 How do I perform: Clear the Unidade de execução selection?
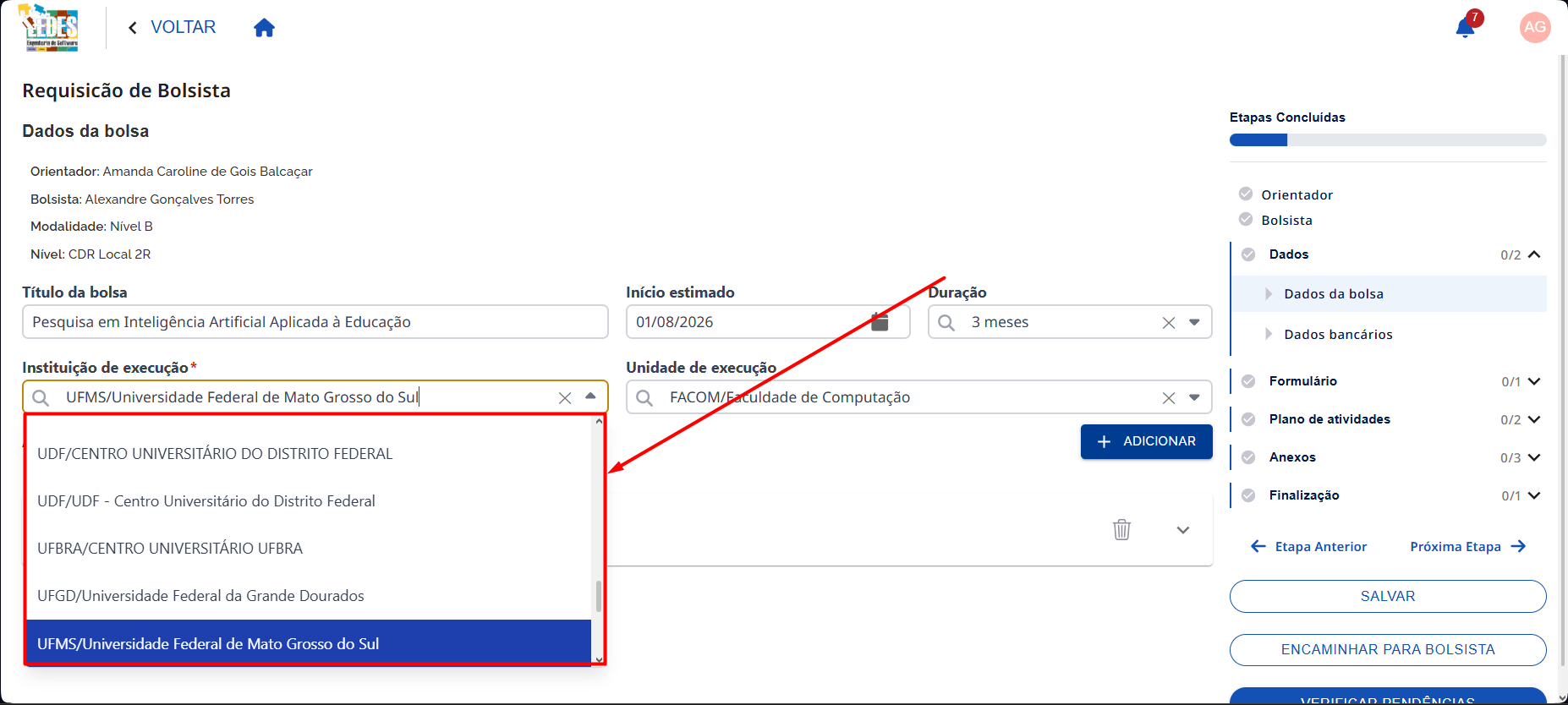tap(1169, 398)
